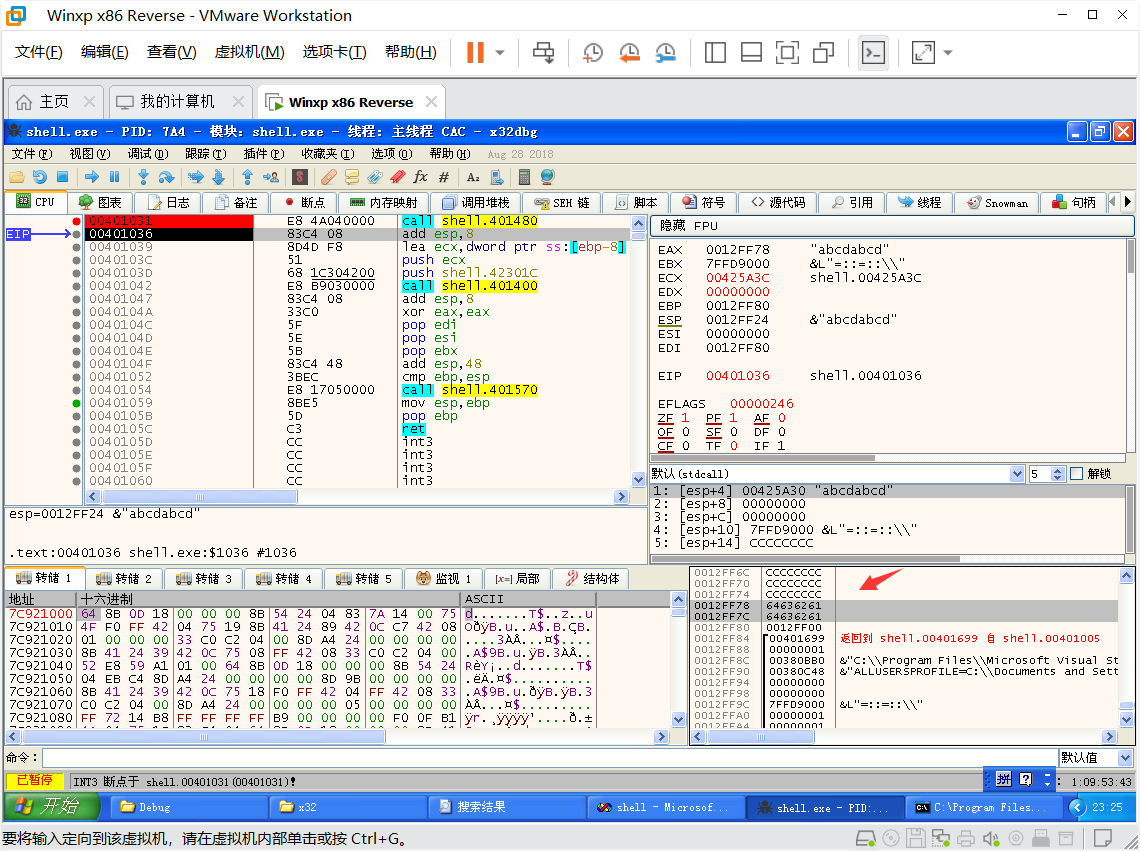Open the functions fx icon
The width and height of the screenshot is (1140, 851).
(420, 177)
